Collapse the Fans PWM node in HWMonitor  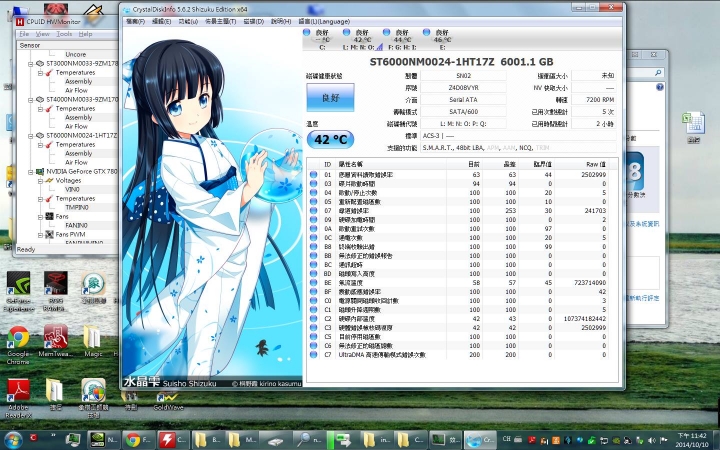[40, 234]
